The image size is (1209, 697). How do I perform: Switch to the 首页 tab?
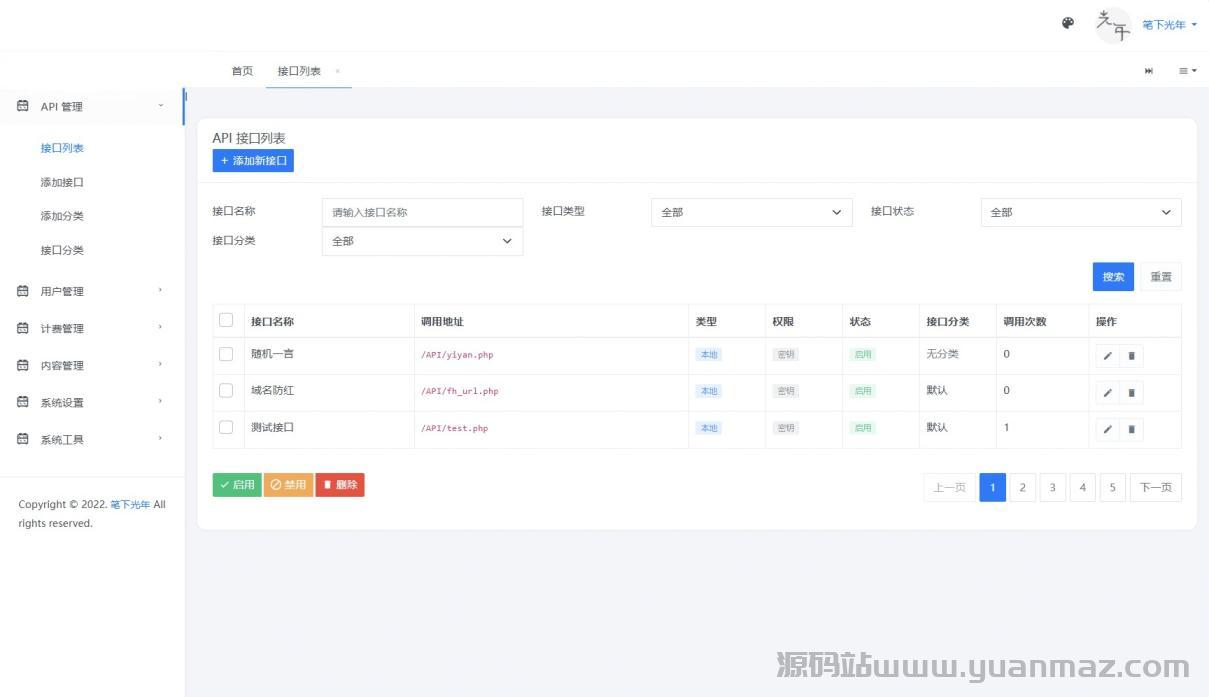point(242,71)
